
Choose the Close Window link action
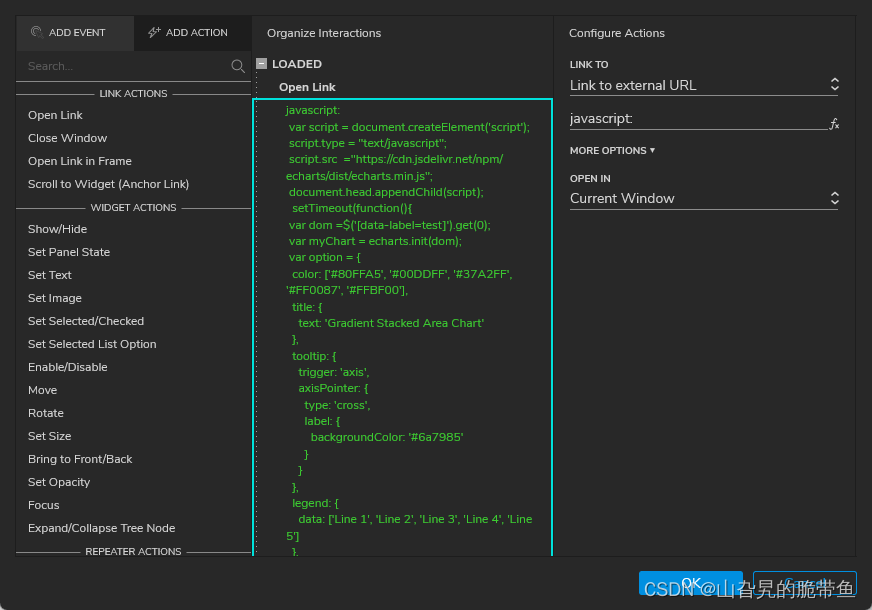click(67, 138)
